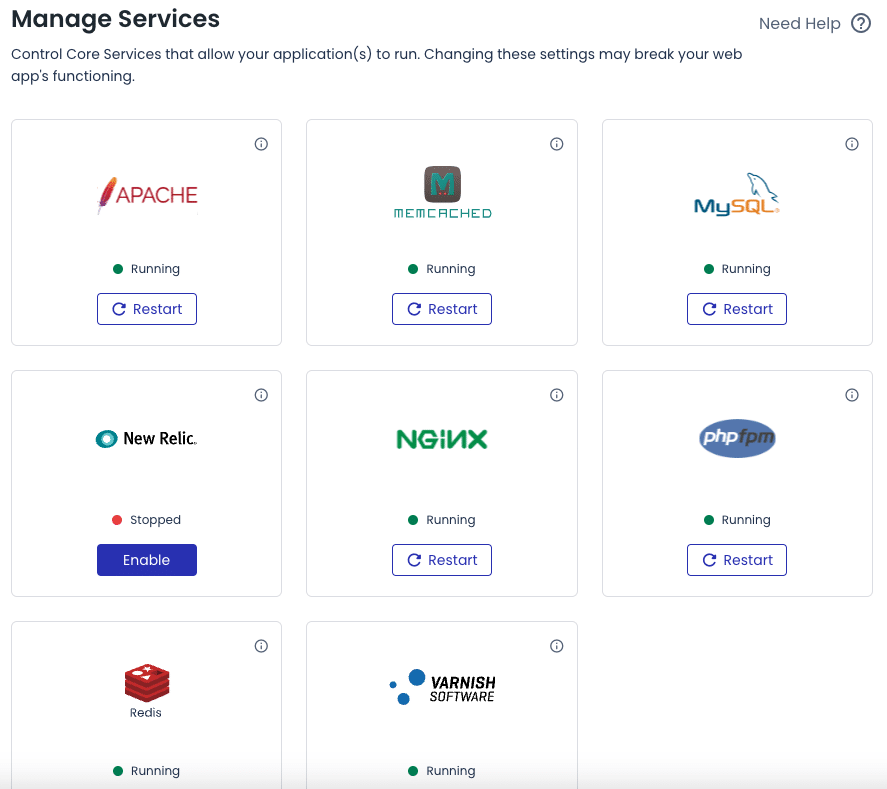Restart the MySQL service
Viewport: 887px width, 789px height.
[737, 309]
